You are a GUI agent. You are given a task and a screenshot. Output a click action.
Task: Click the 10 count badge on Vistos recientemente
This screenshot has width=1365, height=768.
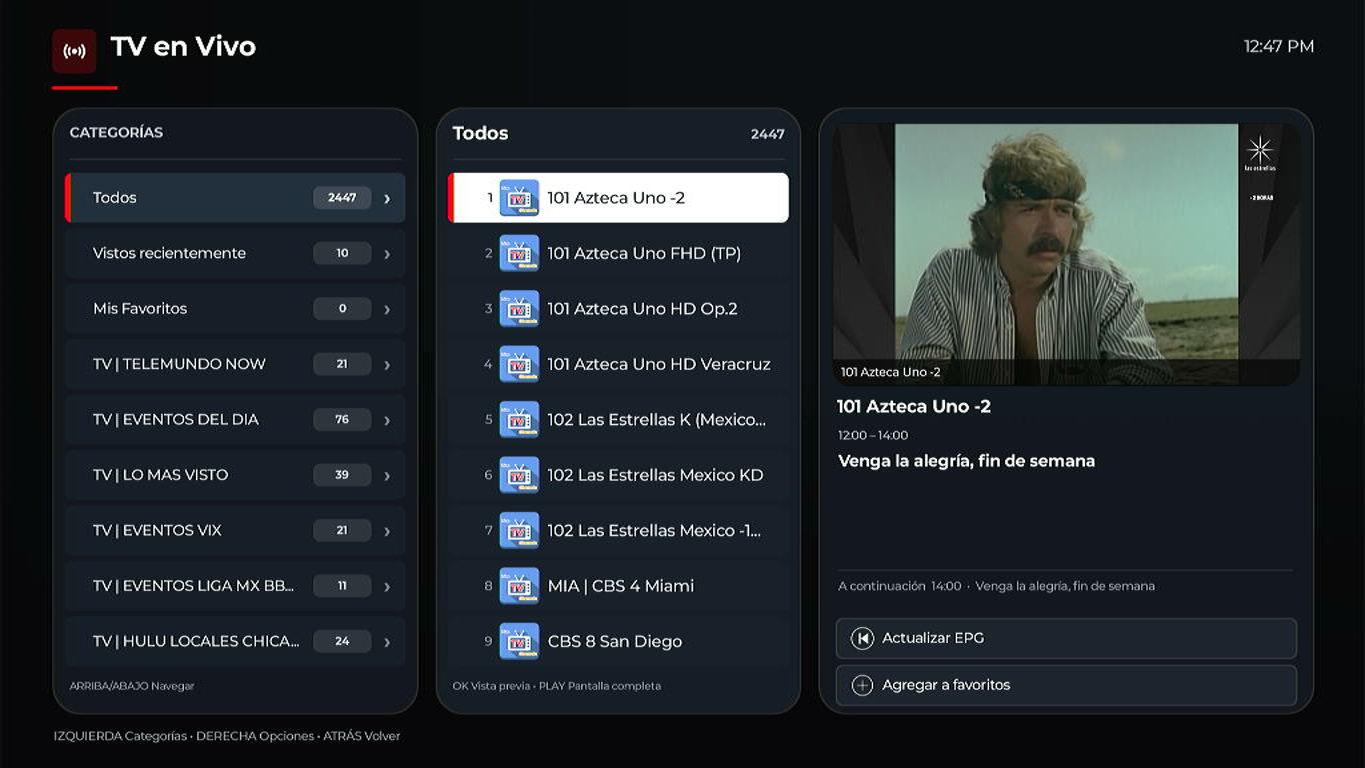(342, 253)
